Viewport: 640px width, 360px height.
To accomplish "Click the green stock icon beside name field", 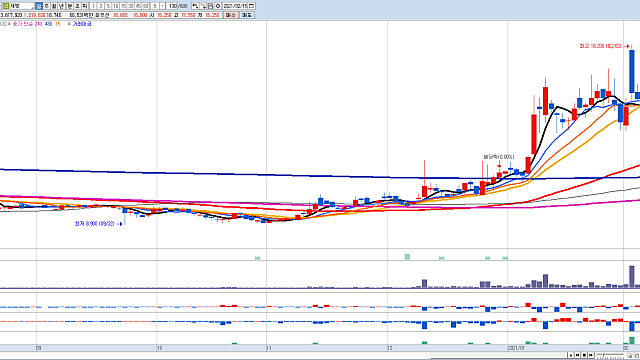I will coord(6,6).
